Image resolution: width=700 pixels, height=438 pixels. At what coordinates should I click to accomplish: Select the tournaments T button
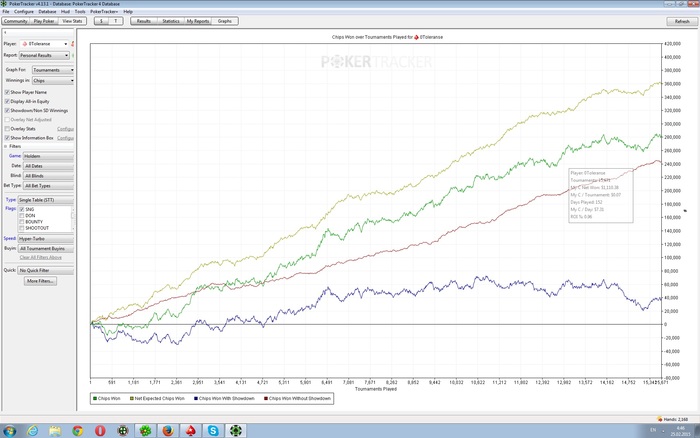tap(116, 21)
